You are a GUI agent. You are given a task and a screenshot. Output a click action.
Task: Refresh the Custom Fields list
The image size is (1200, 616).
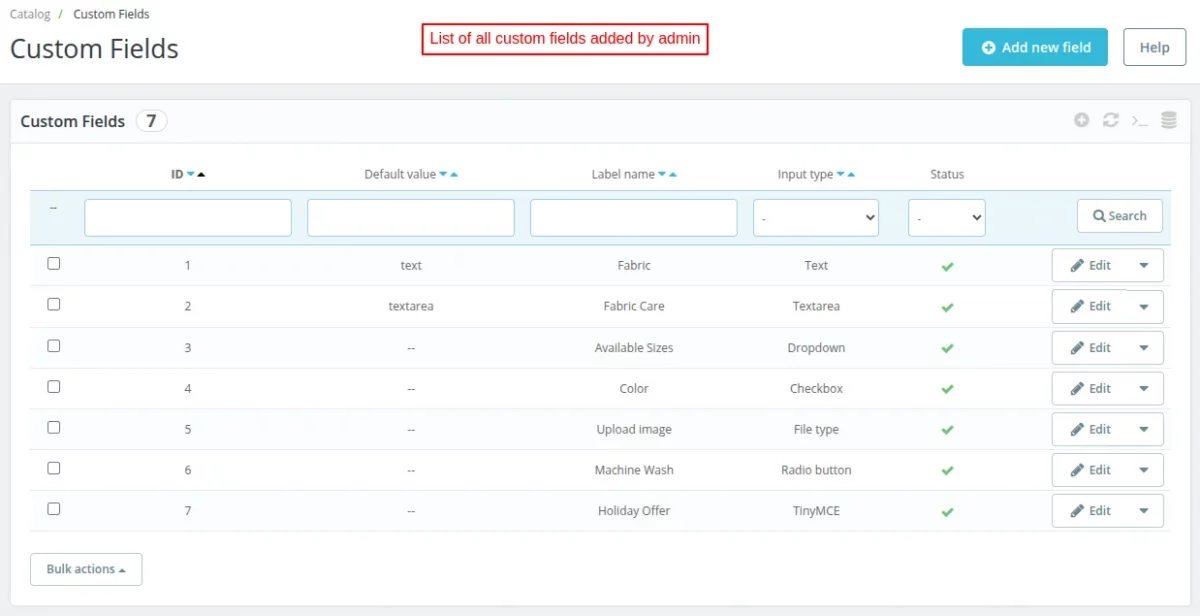click(x=1110, y=120)
